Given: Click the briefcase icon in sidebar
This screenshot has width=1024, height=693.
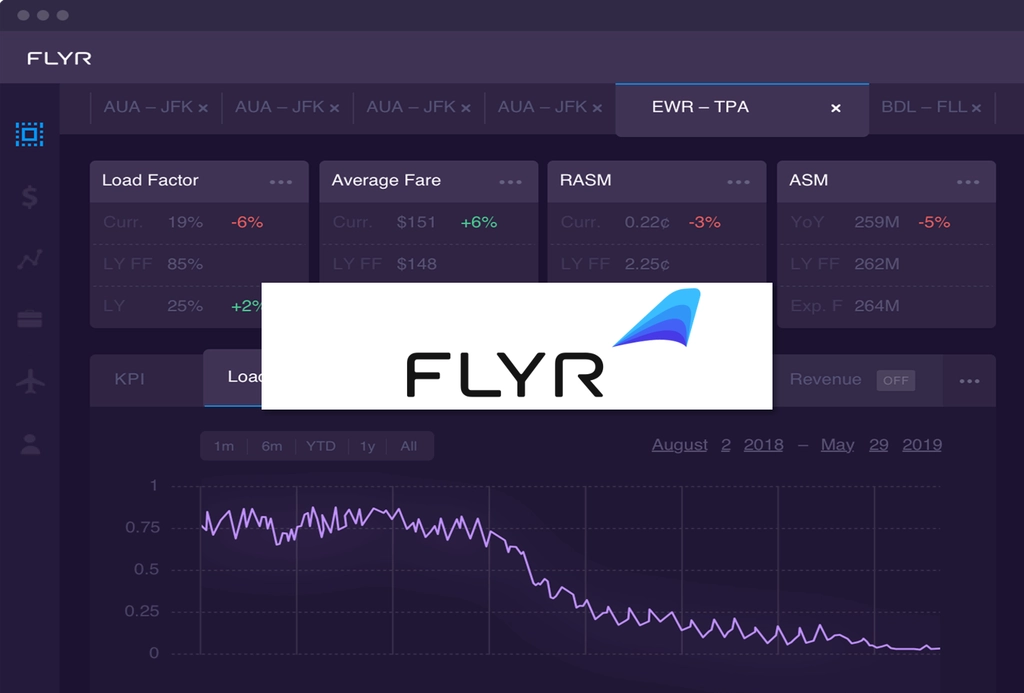Looking at the screenshot, I should click(x=30, y=319).
